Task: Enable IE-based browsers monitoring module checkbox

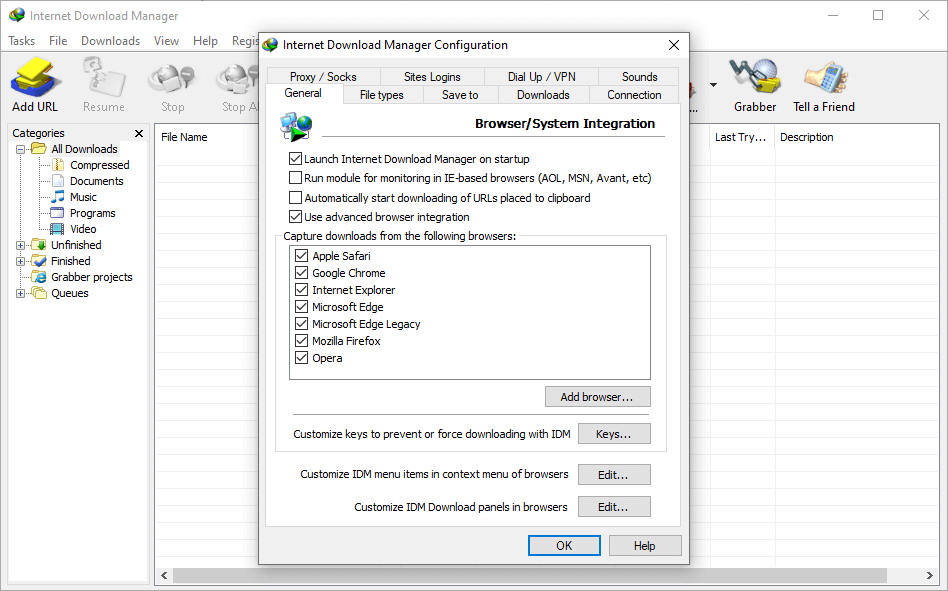Action: 295,178
